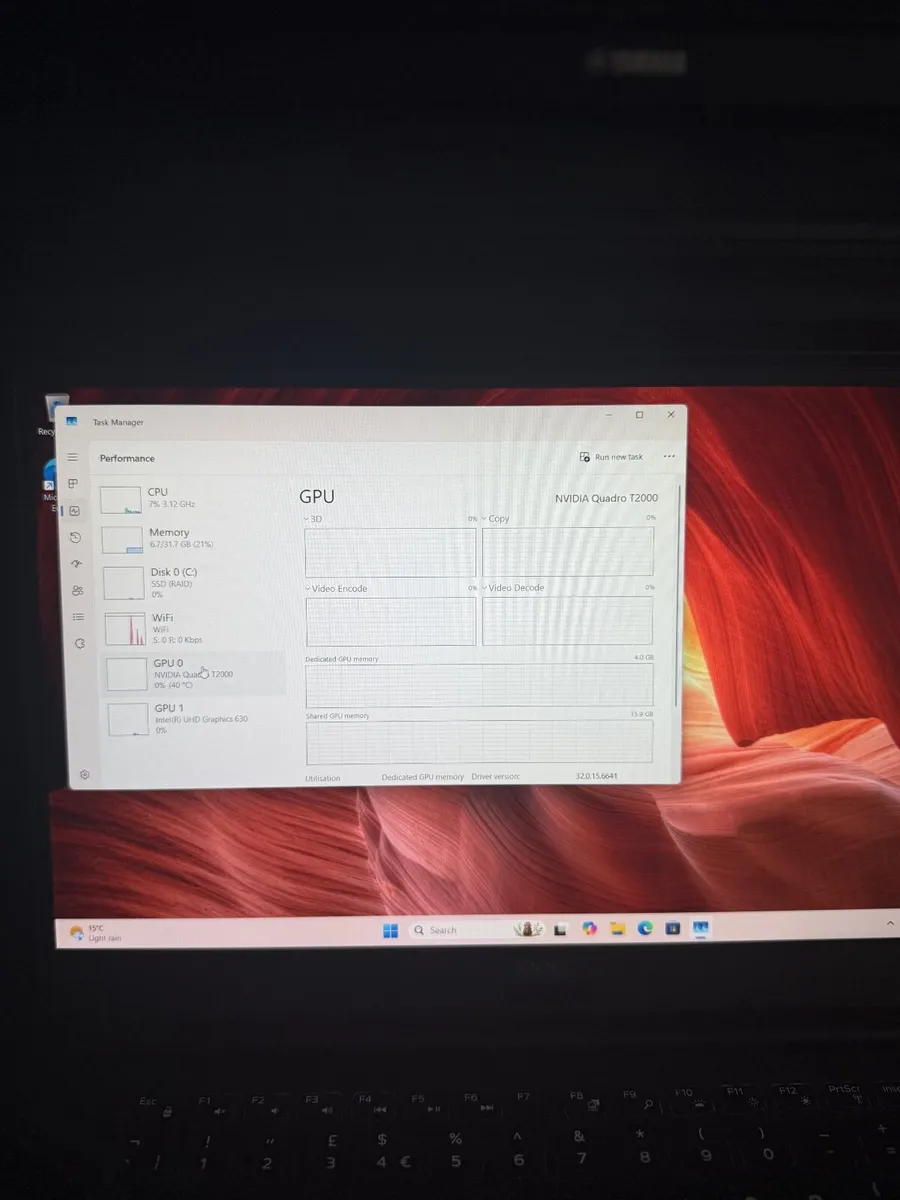Click driver version 32.0.15.6641 value

tap(597, 776)
